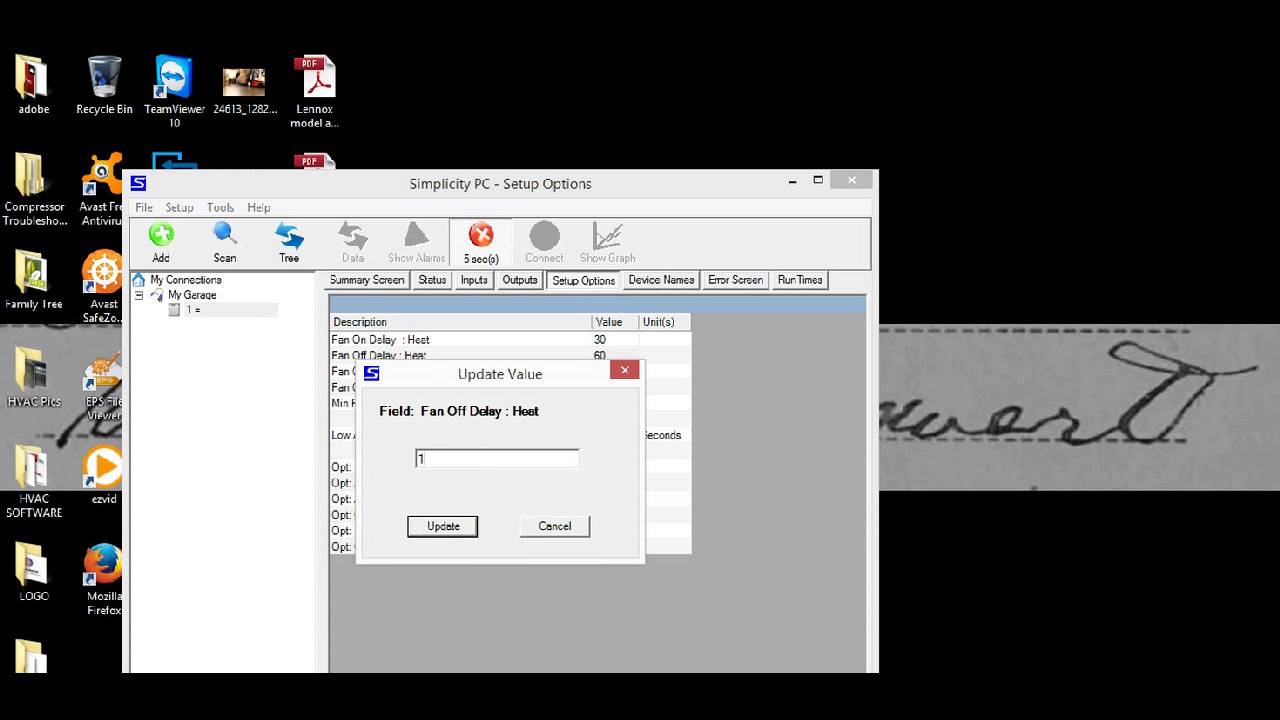Collapse the My Garage tree node
Viewport: 1280px width, 720px height.
pyautogui.click(x=139, y=295)
